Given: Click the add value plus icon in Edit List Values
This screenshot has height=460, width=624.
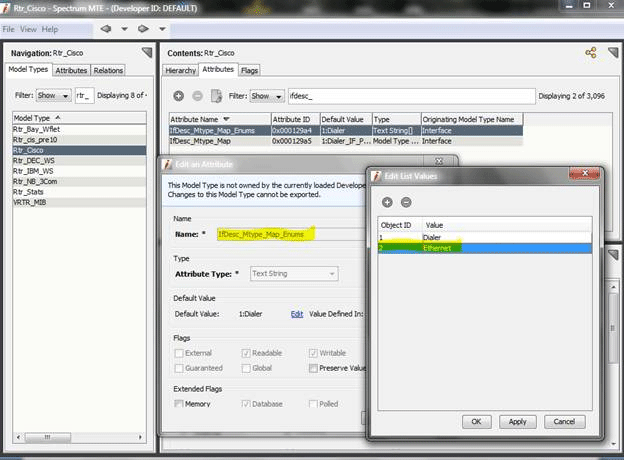Looking at the screenshot, I should click(388, 203).
